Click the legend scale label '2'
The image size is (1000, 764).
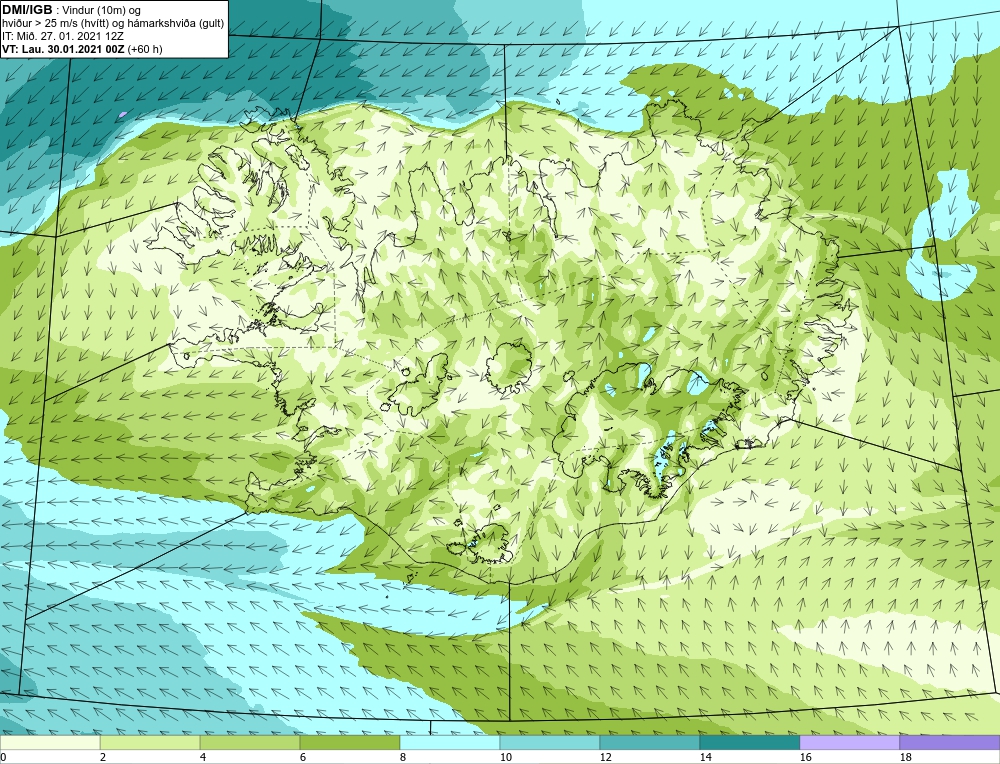click(104, 757)
